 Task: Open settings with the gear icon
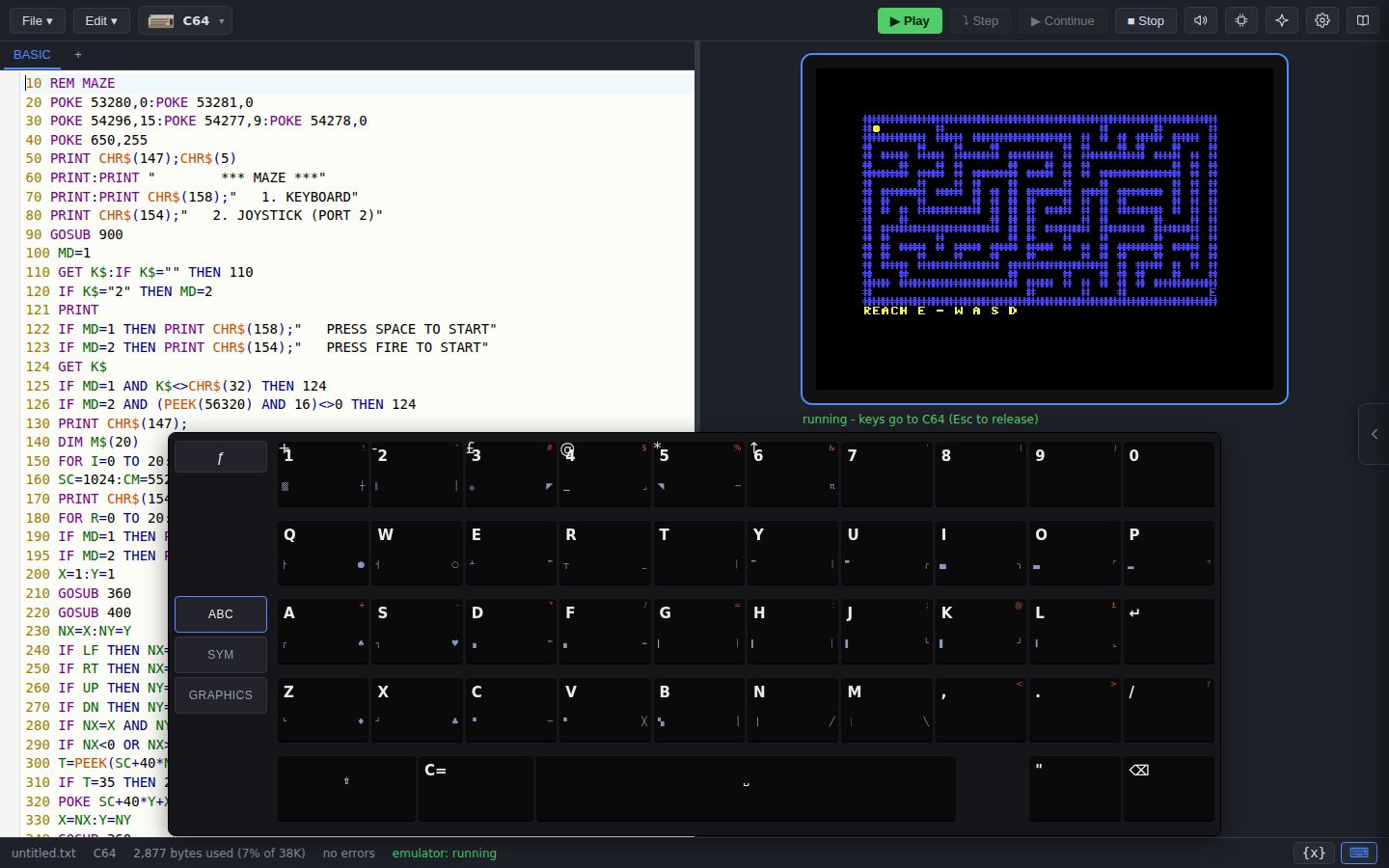[x=1322, y=20]
